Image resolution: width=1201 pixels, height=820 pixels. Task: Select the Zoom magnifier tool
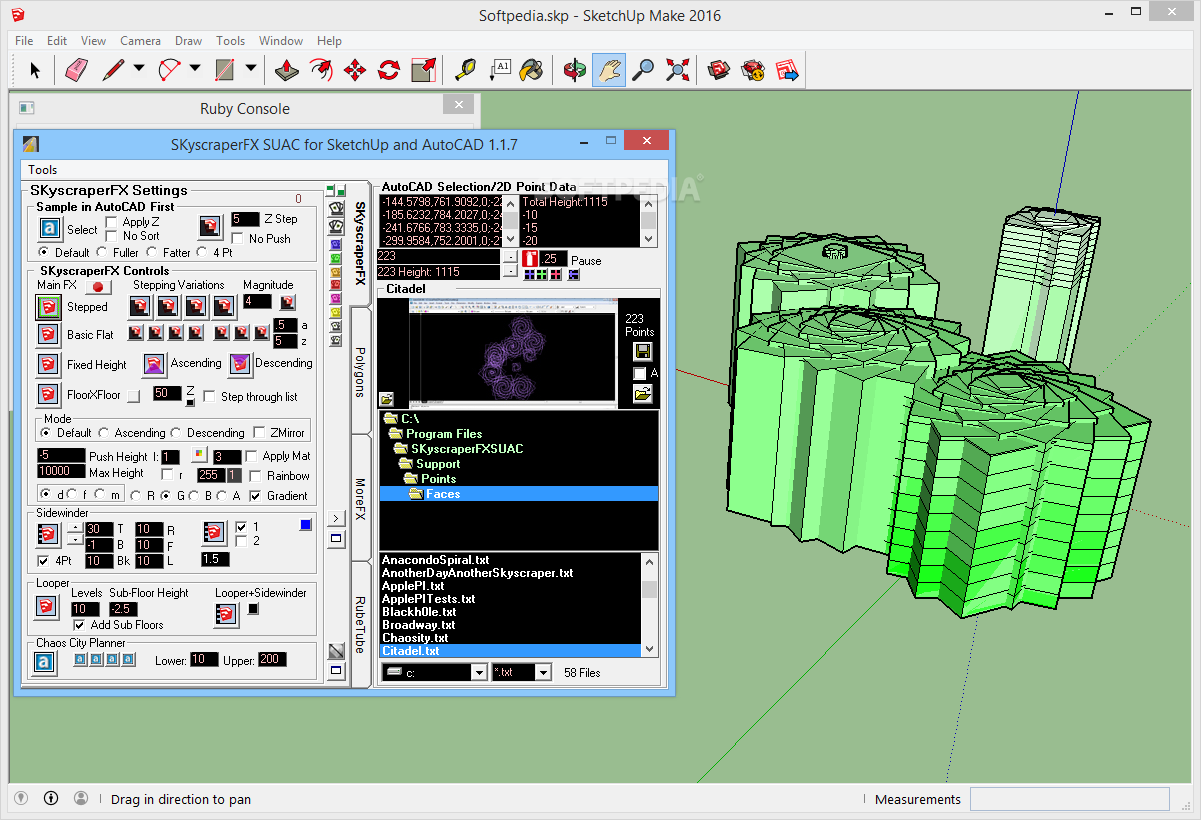pyautogui.click(x=643, y=70)
